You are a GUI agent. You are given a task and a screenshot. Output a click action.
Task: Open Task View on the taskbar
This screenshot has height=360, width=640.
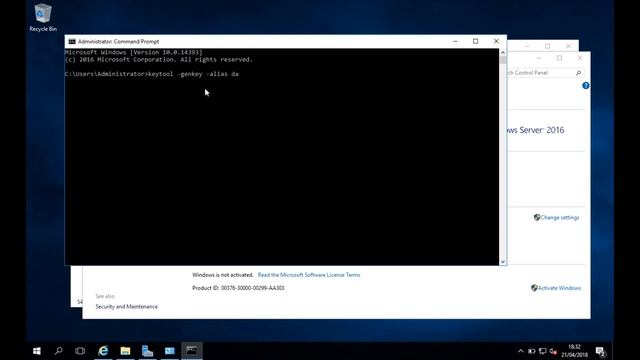(x=80, y=351)
